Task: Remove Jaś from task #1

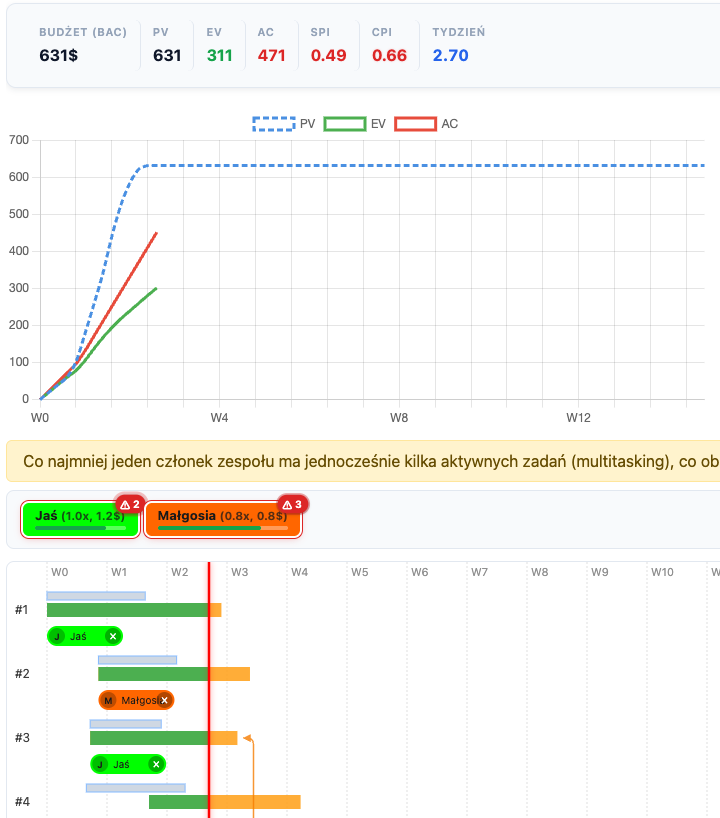Action: [x=113, y=636]
